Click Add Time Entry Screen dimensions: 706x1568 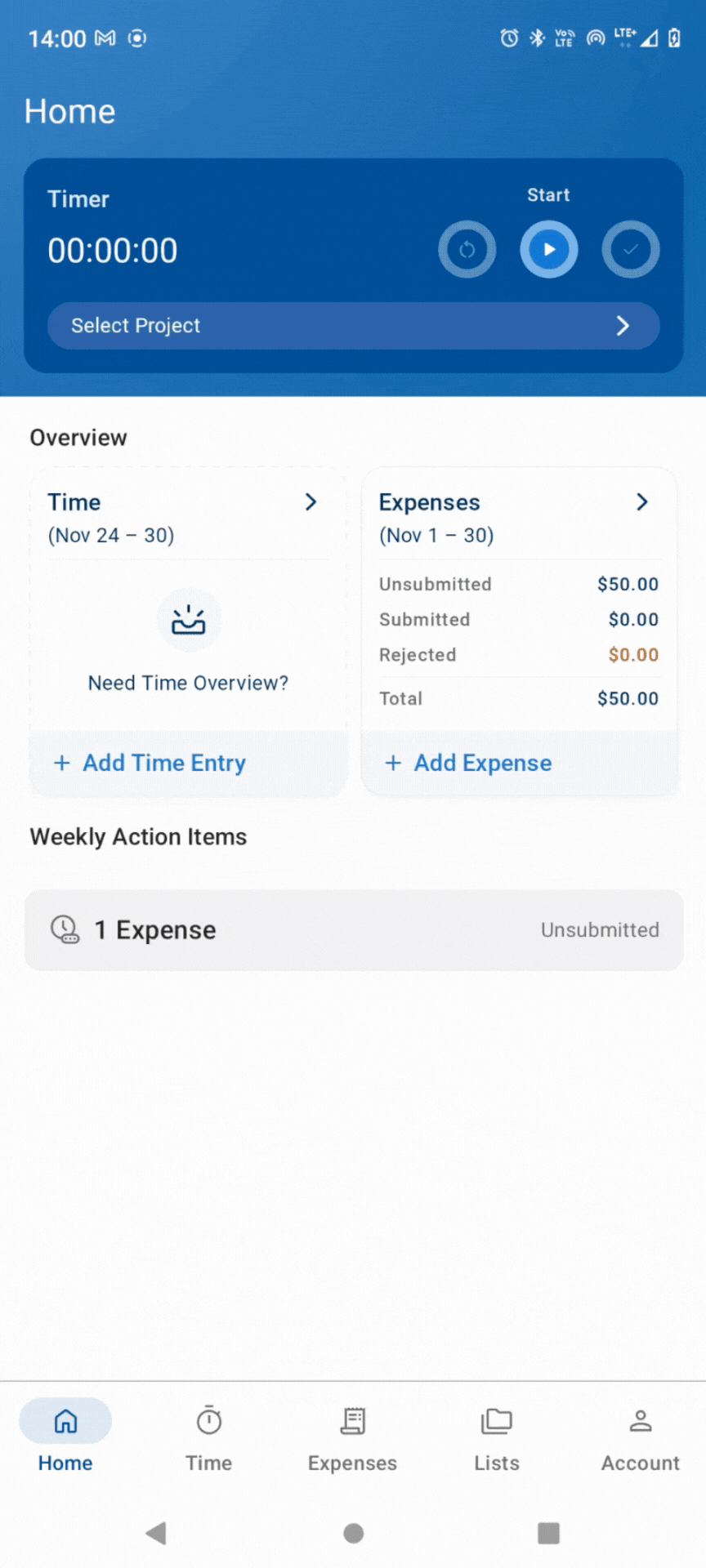150,763
